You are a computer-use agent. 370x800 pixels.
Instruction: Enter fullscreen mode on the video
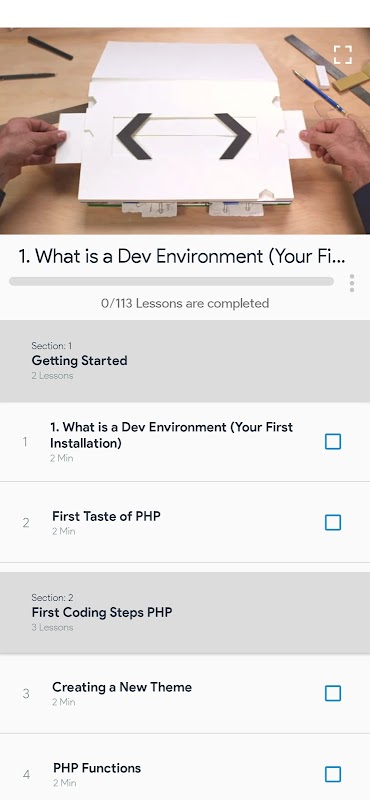(x=343, y=55)
